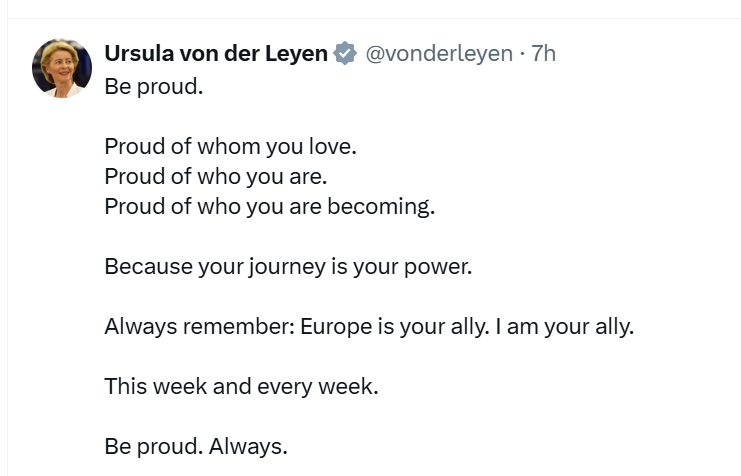The height and width of the screenshot is (476, 741).
Task: Select the line 'Proud of whom you love.'
Action: tap(231, 147)
